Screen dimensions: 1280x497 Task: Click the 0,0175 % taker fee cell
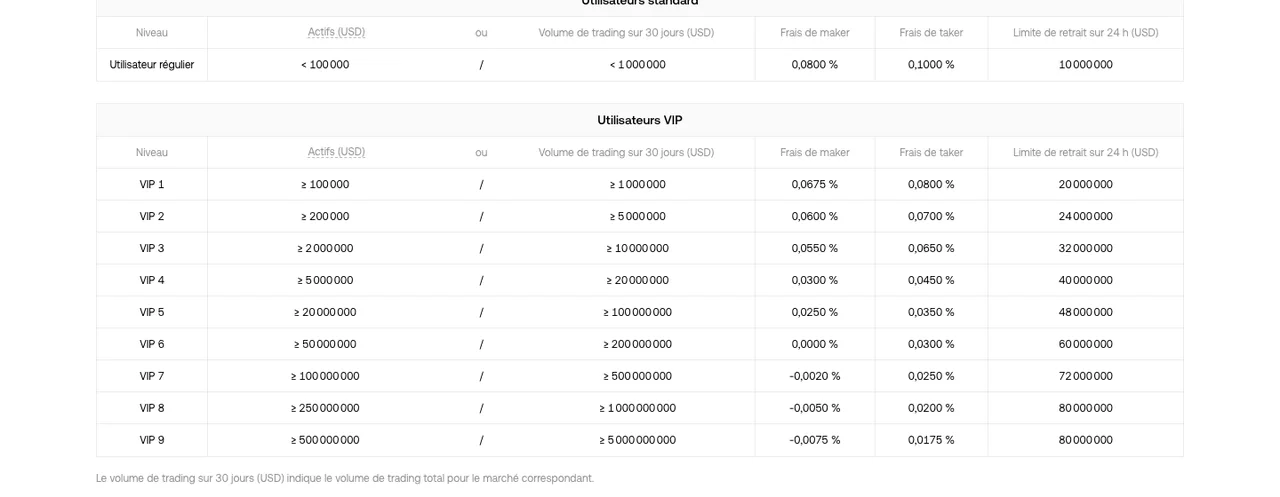[931, 440]
